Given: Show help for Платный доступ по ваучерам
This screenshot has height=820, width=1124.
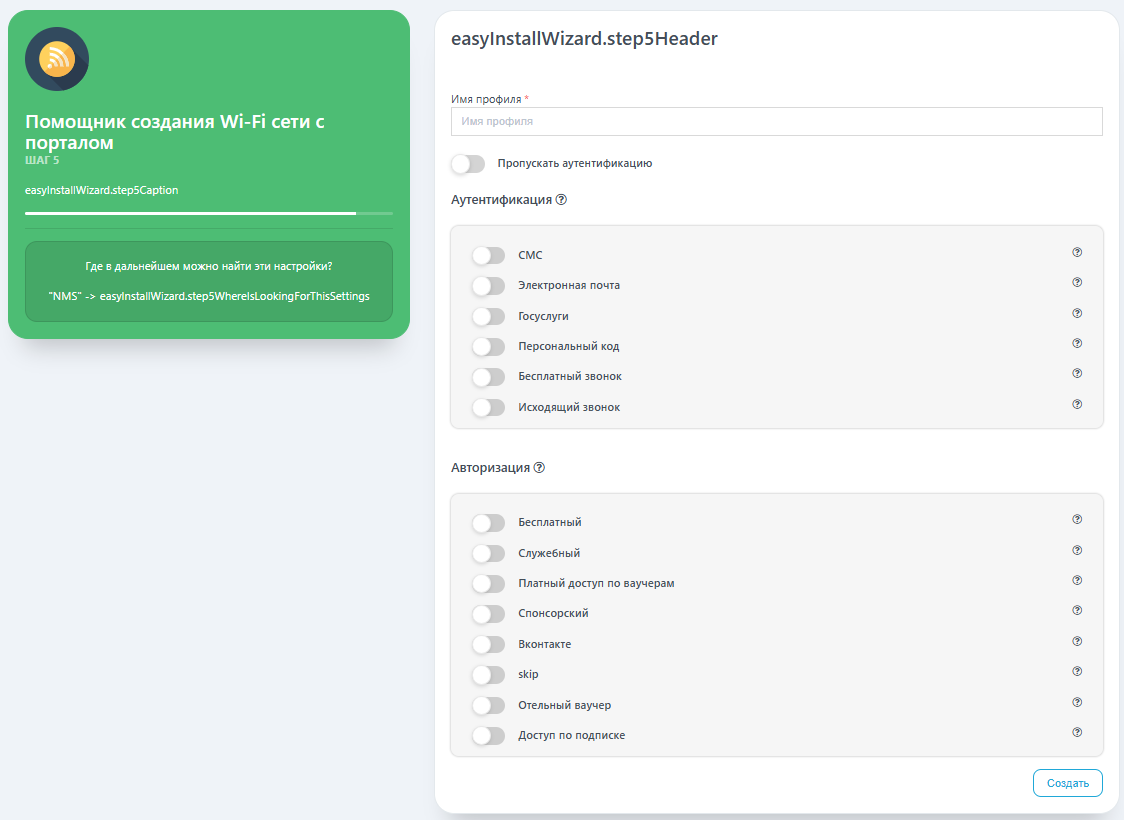Looking at the screenshot, I should click(1077, 581).
